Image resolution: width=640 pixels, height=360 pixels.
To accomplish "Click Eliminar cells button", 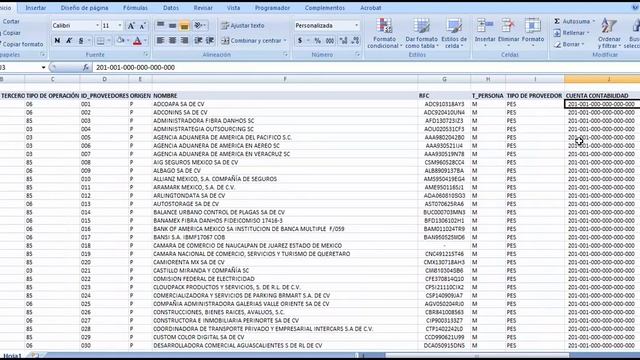I will [508, 33].
